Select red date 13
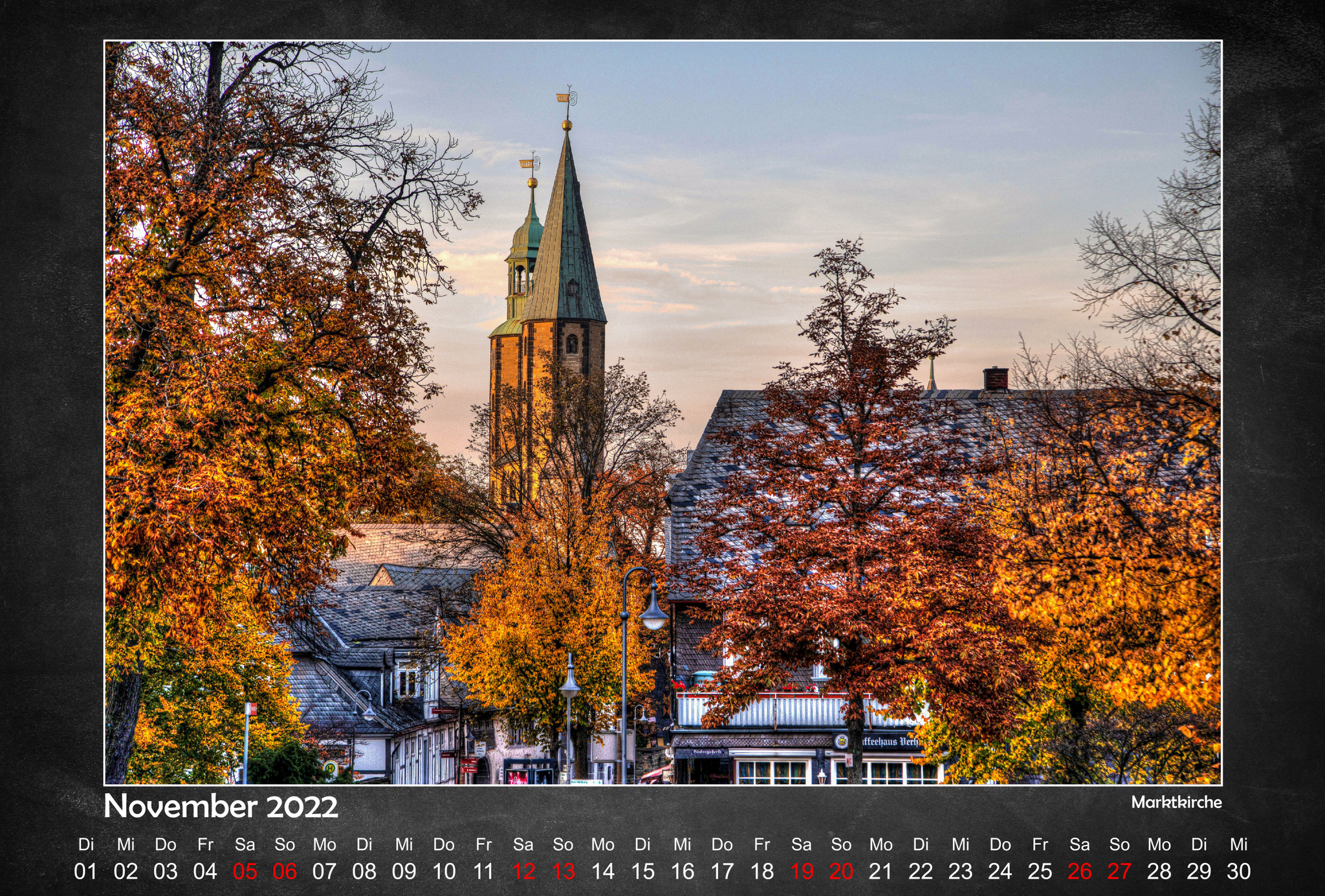 click(563, 871)
